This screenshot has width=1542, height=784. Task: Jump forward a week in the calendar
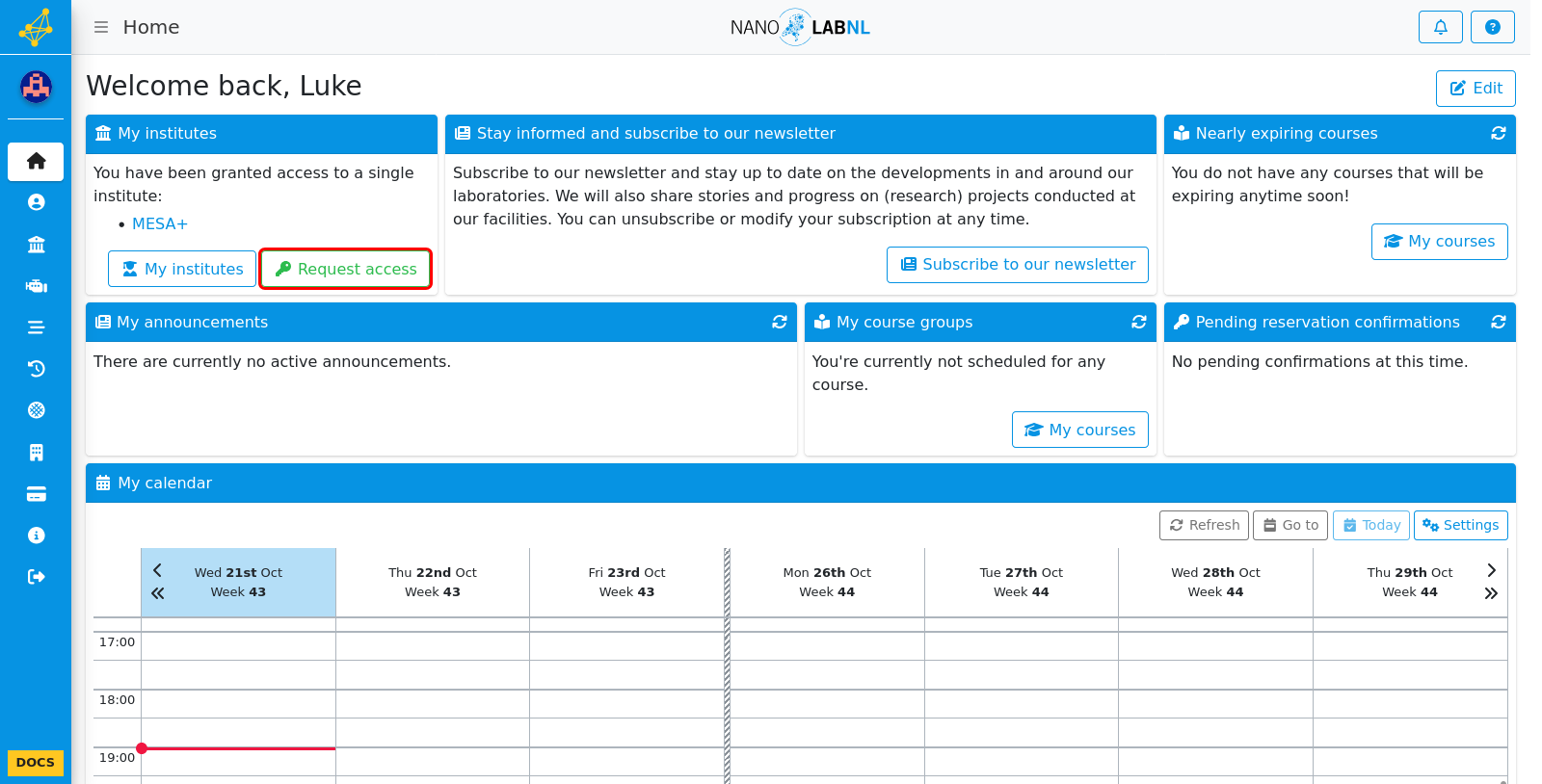[1491, 593]
